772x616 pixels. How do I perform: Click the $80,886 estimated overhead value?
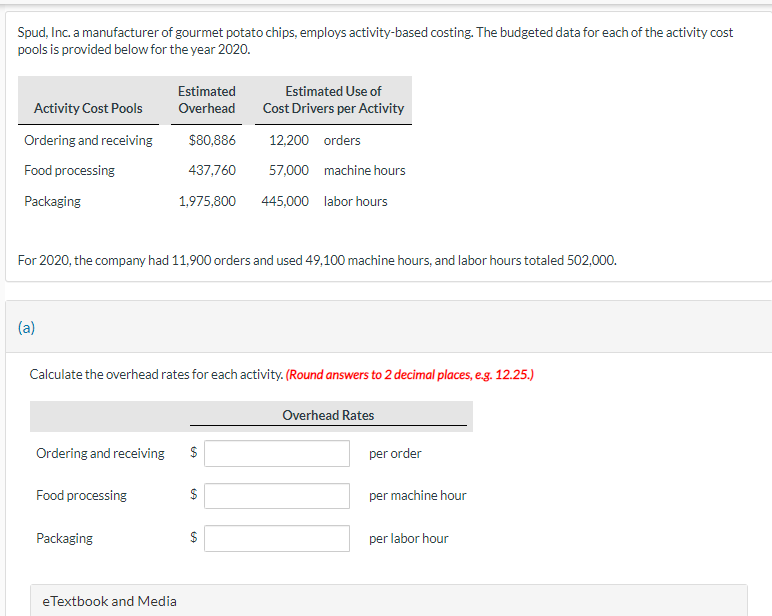point(212,140)
